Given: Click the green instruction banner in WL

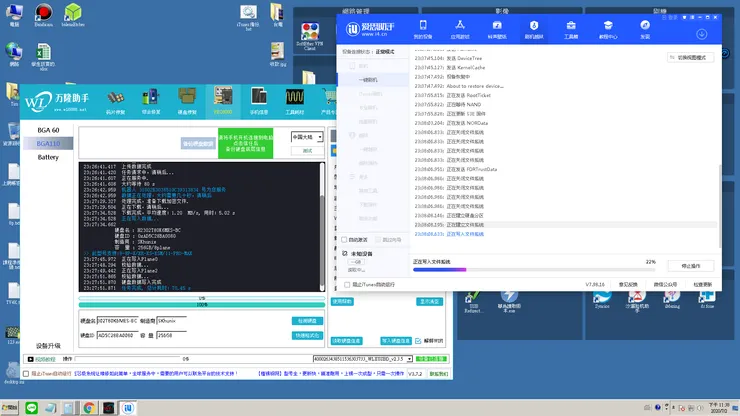Looking at the screenshot, I should (x=245, y=143).
